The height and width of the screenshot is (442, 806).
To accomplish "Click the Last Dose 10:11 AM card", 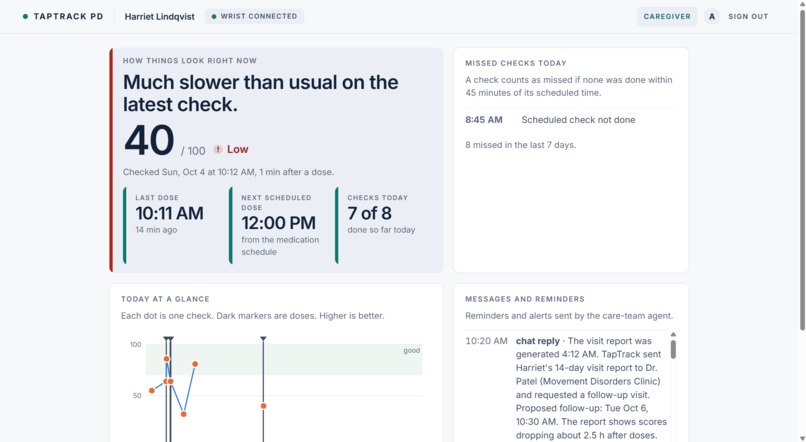I will pyautogui.click(x=172, y=225).
